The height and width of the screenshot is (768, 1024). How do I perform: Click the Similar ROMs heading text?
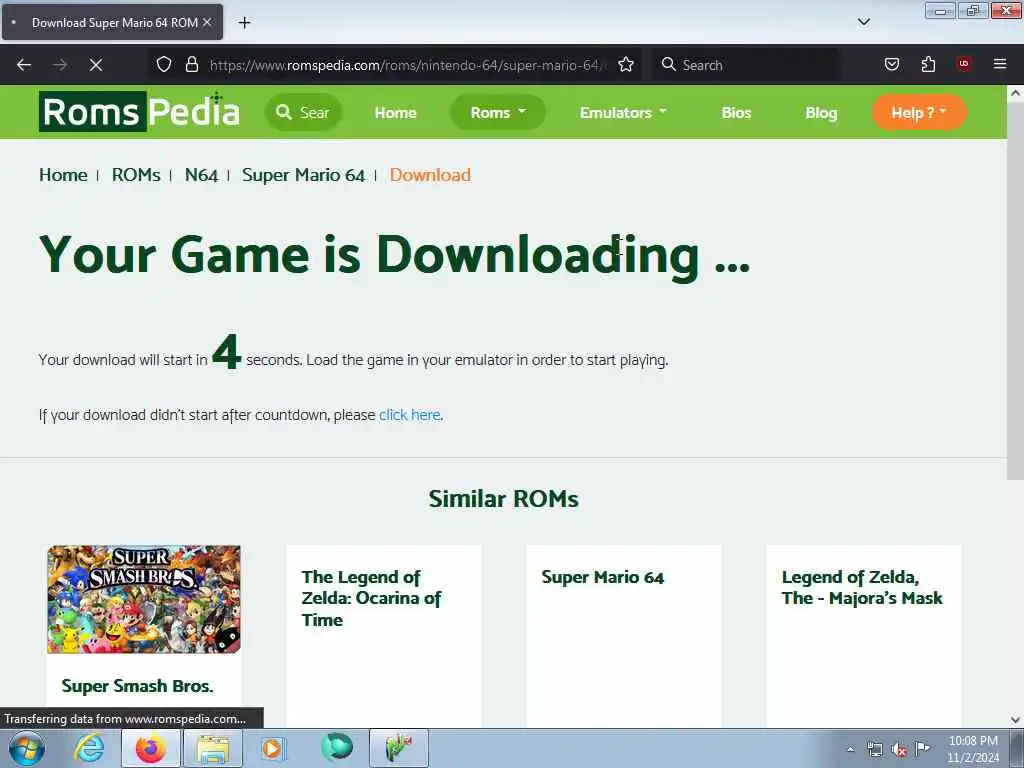point(504,499)
